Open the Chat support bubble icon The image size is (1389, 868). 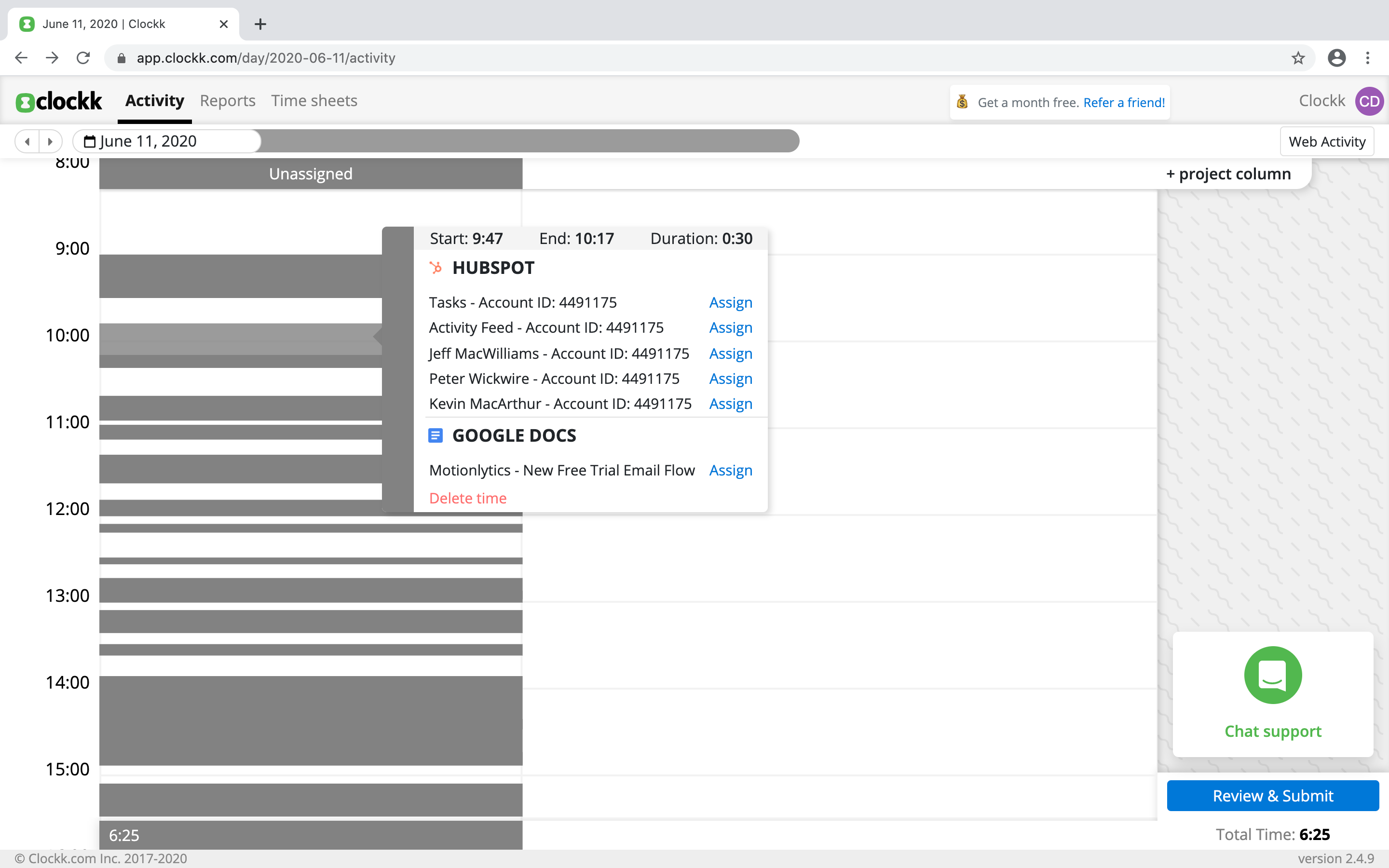[x=1272, y=675]
